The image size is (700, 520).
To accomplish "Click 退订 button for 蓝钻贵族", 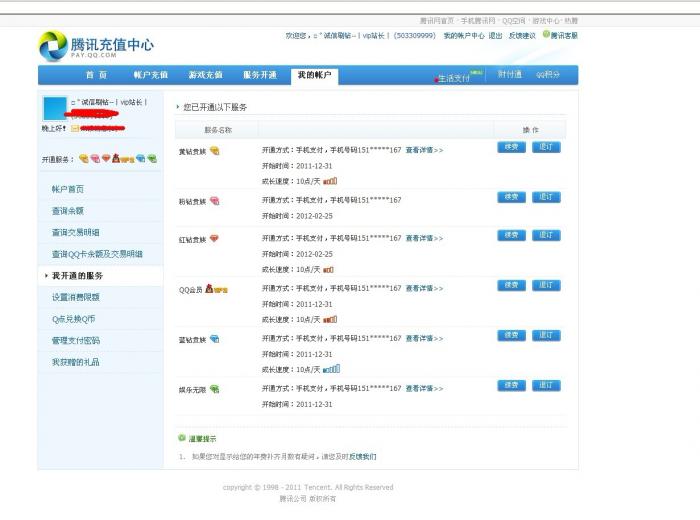I will (x=546, y=335).
